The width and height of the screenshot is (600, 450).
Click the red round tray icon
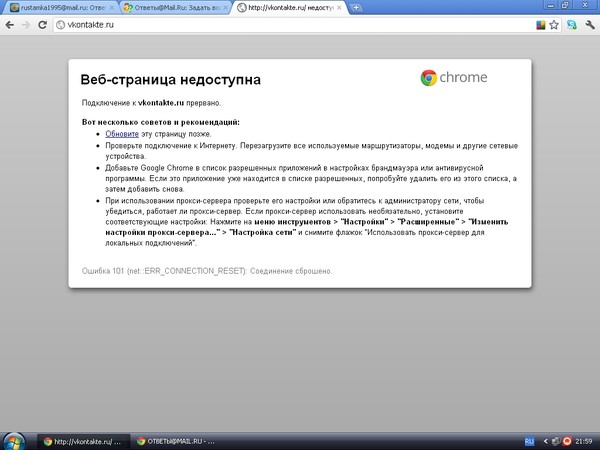tap(567, 442)
